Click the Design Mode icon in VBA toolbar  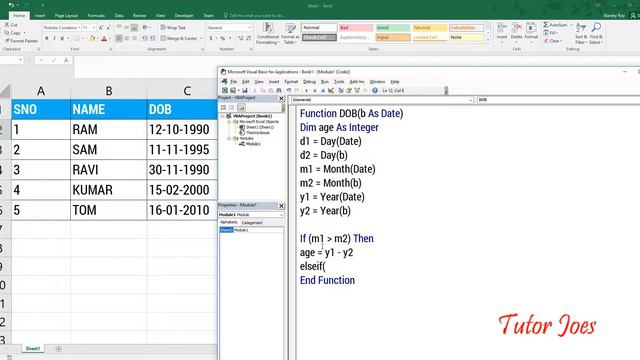pos(331,91)
